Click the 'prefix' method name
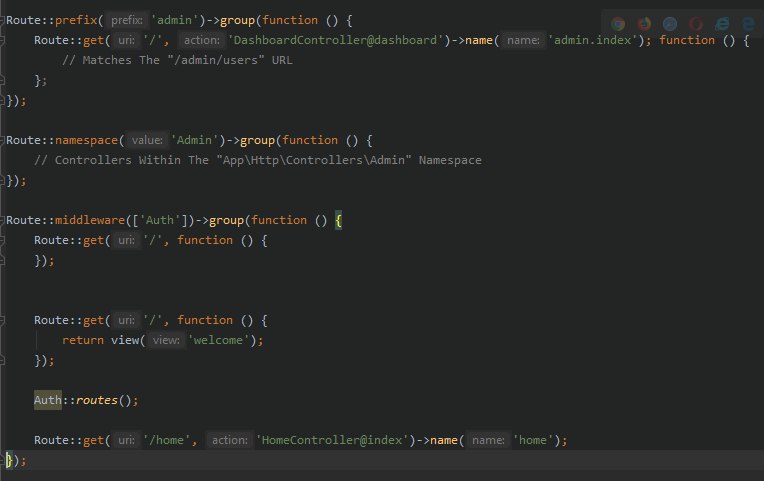 (76, 20)
